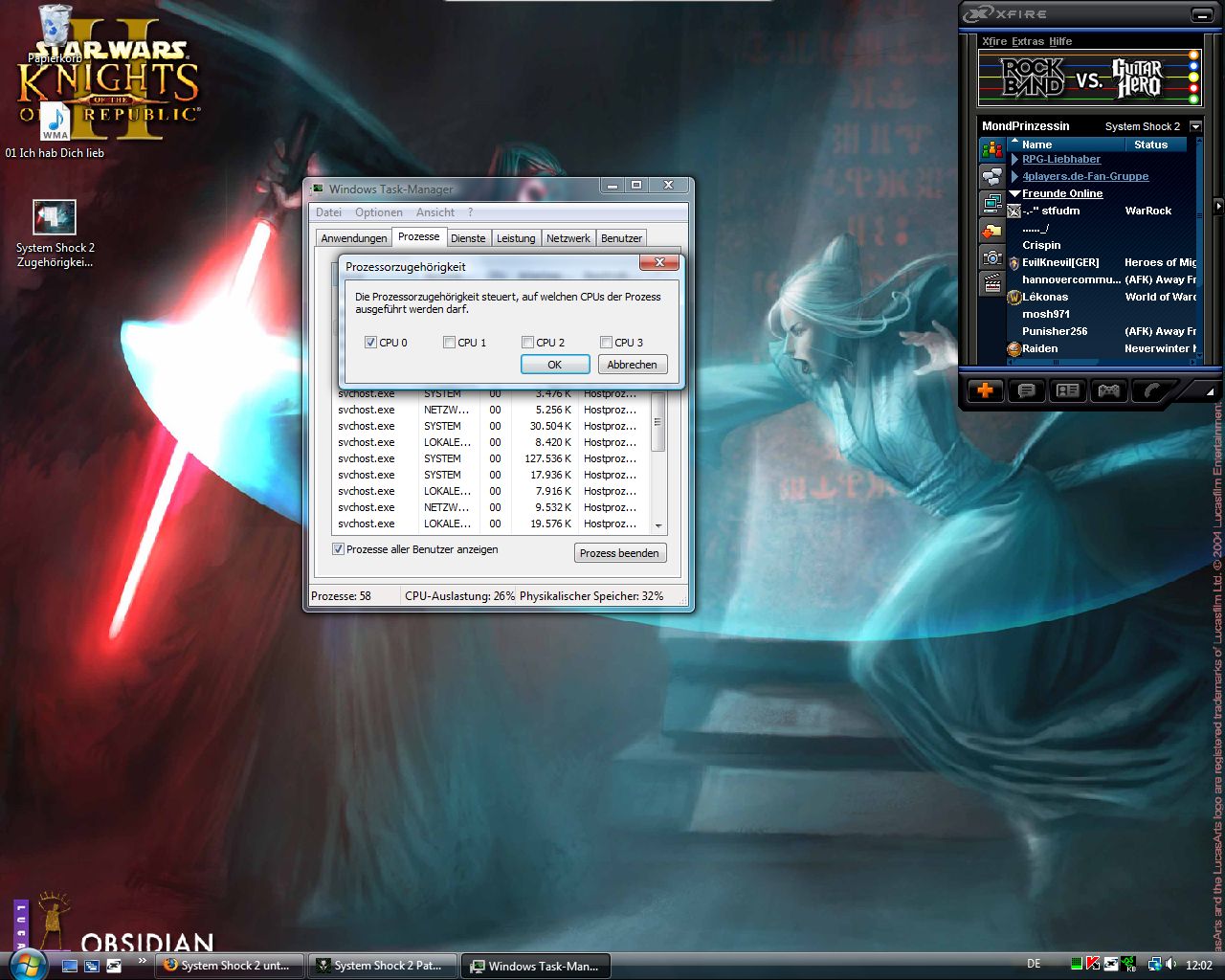1225x980 pixels.
Task: Open Xfire videos clapperboard icon
Action: [991, 284]
